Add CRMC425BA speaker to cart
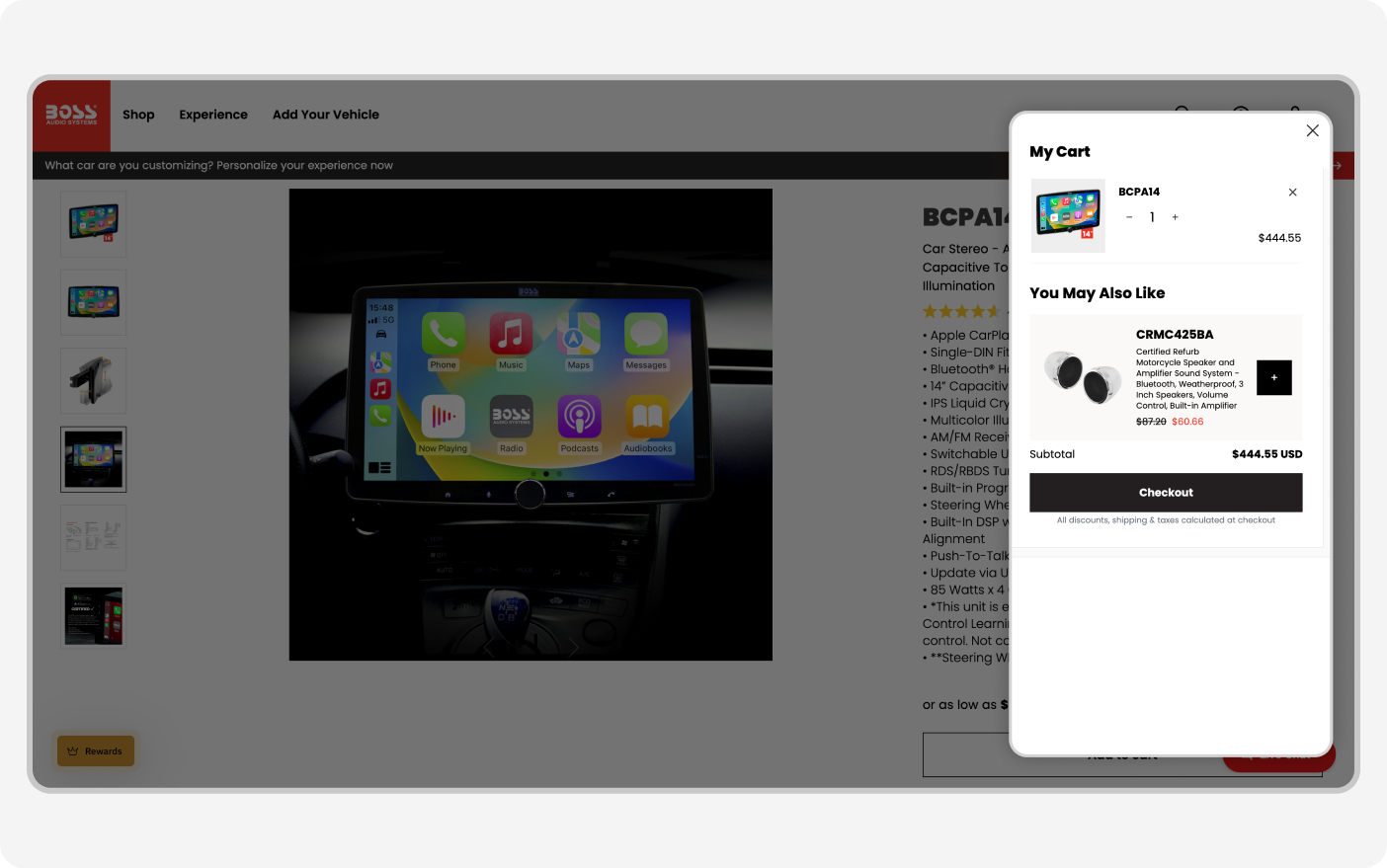Image resolution: width=1387 pixels, height=868 pixels. click(1273, 377)
